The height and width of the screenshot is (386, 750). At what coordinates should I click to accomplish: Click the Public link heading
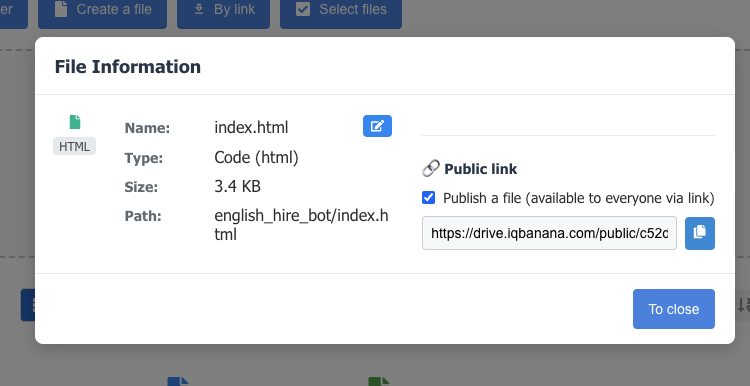(x=481, y=169)
